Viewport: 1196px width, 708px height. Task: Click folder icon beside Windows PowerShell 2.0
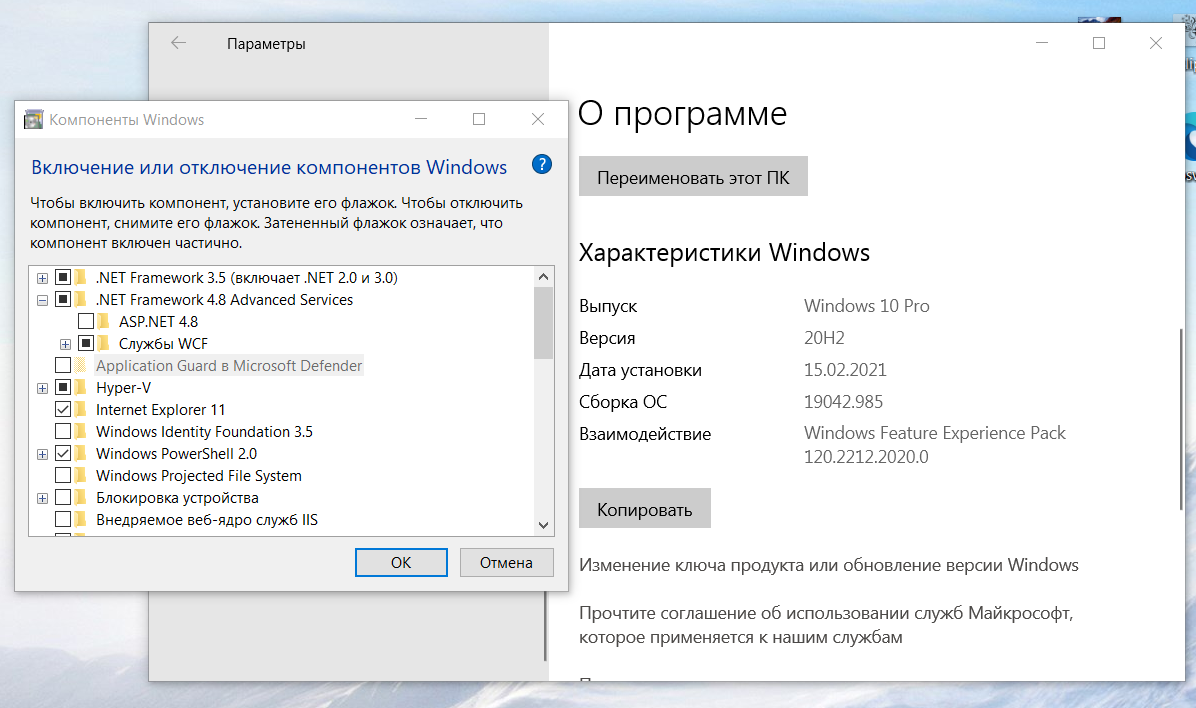point(82,454)
